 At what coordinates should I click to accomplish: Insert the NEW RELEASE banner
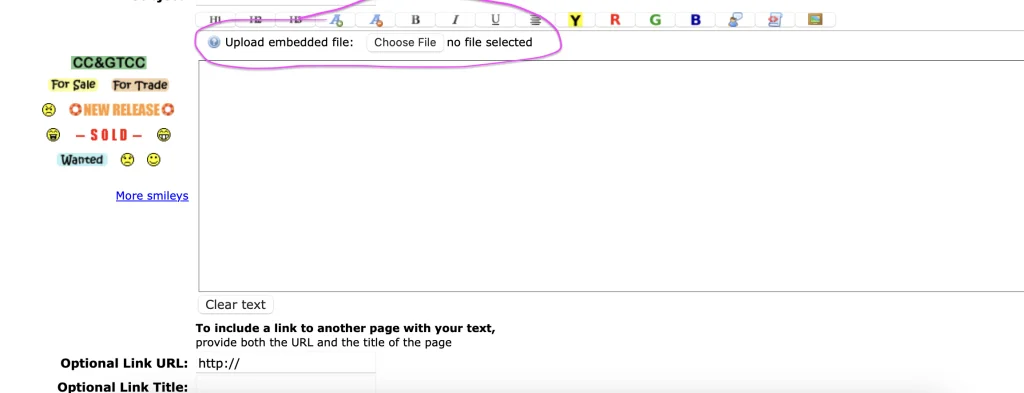tap(121, 110)
